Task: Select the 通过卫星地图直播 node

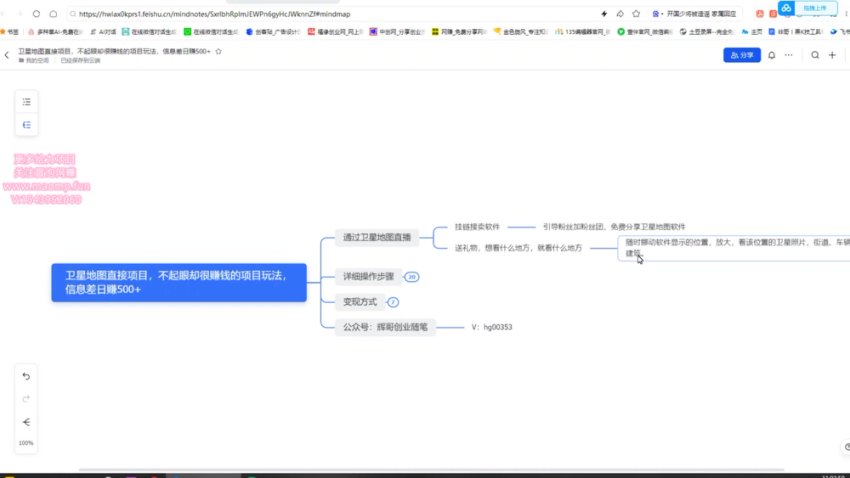Action: [x=378, y=237]
